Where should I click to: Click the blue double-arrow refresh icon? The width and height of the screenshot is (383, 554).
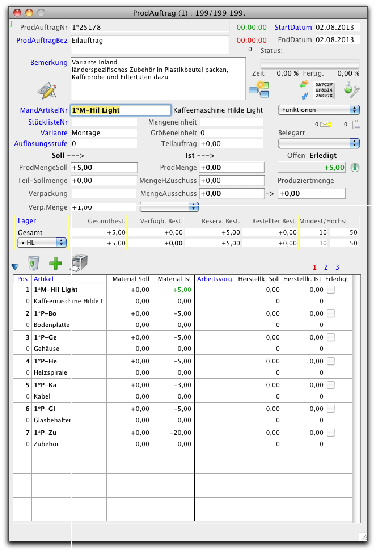(x=304, y=95)
